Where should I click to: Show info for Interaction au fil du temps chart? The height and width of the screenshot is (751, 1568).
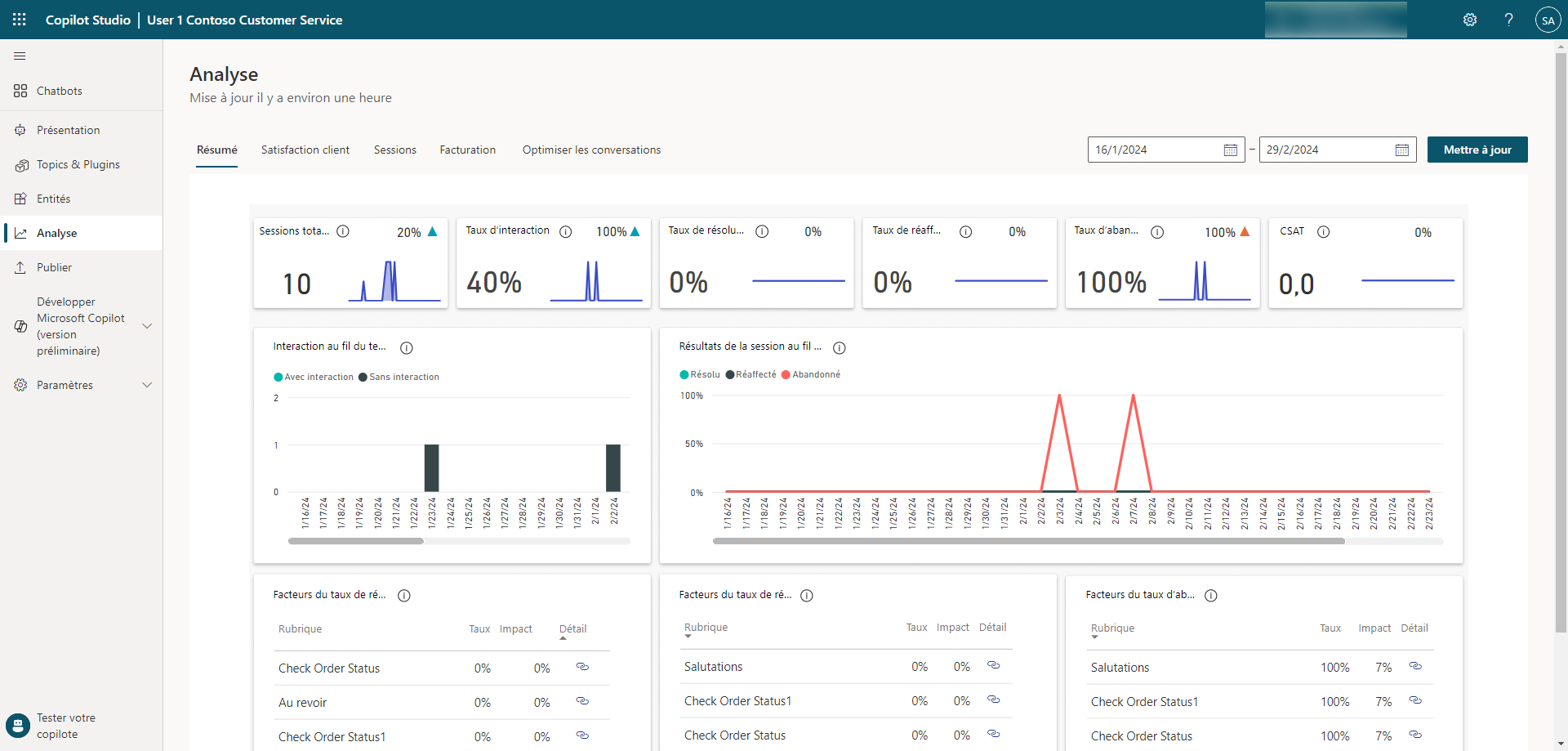click(x=407, y=348)
